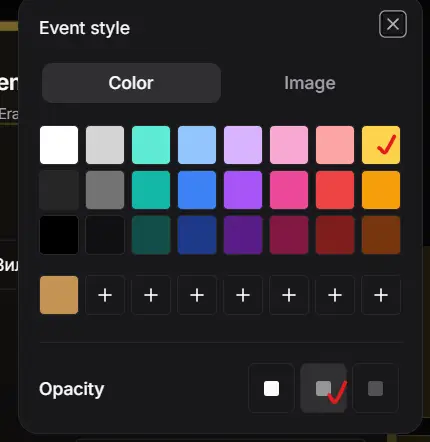Select the light sky-blue swatch
The image size is (430, 442).
click(x=197, y=145)
